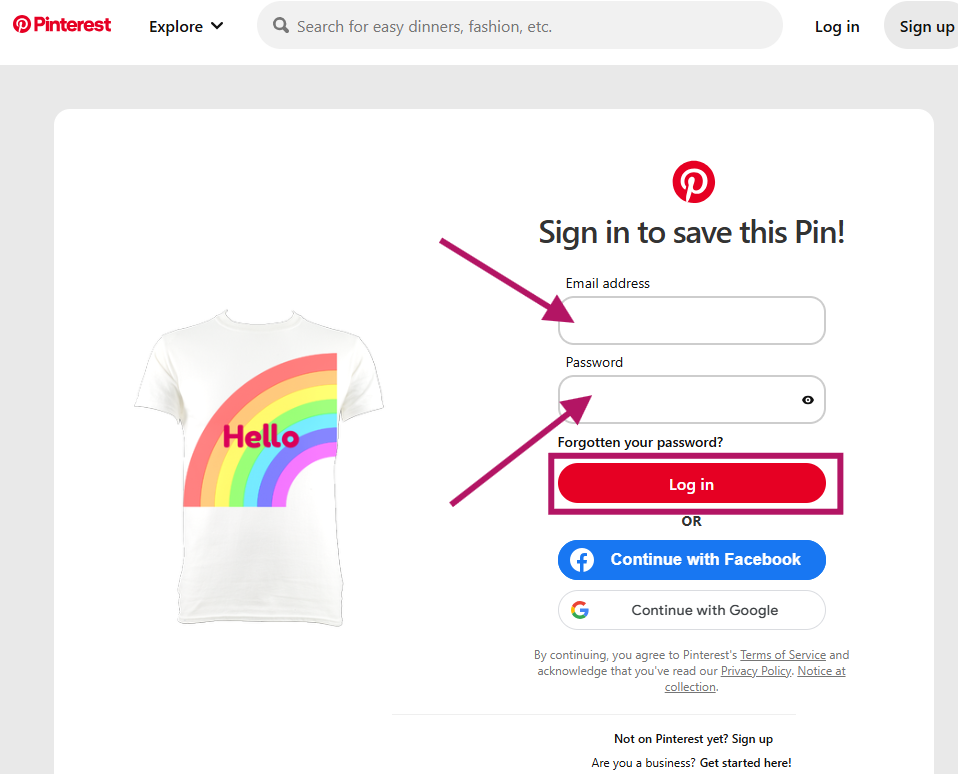Click the Facebook logo icon
Viewport: 958px width, 774px height.
[x=582, y=560]
